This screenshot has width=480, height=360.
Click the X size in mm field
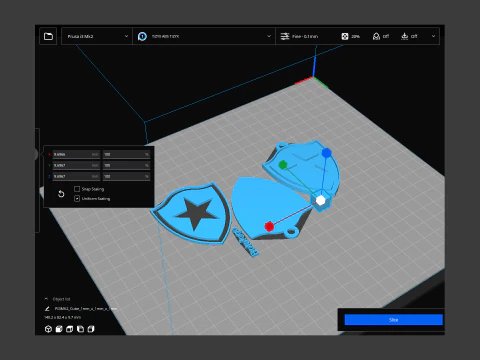[76, 154]
